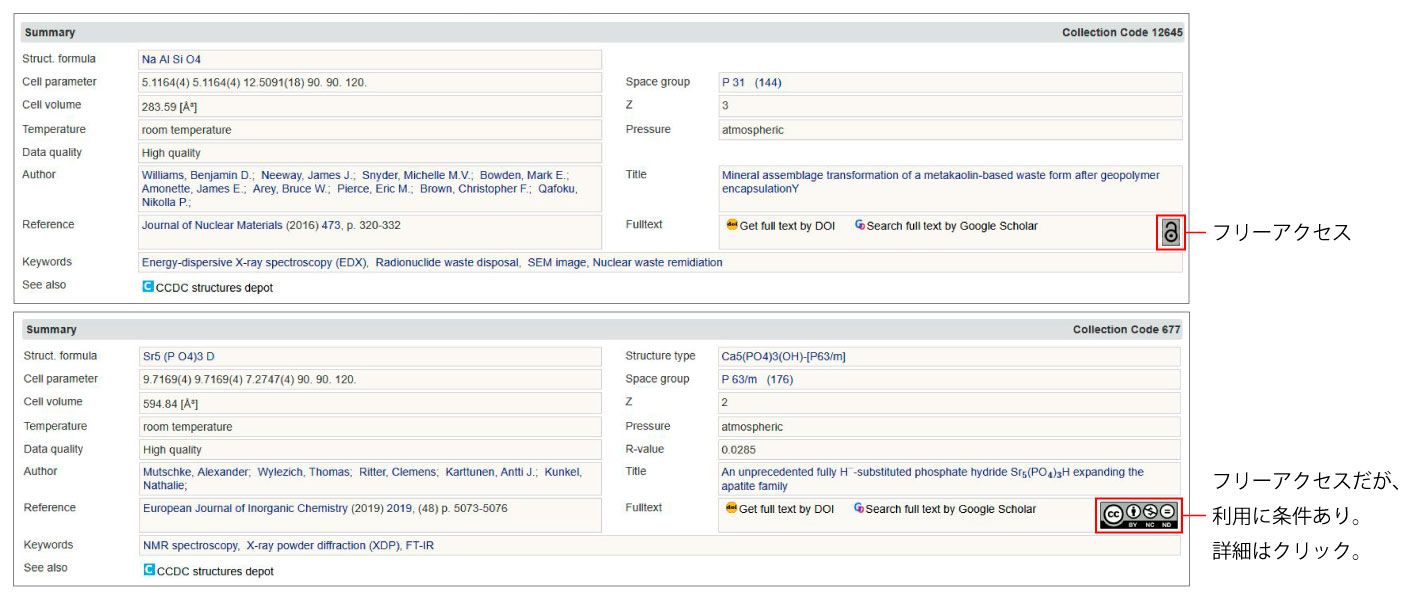Click the open access padlock icon
Screen dimensions: 1409x601
[x=1170, y=232]
